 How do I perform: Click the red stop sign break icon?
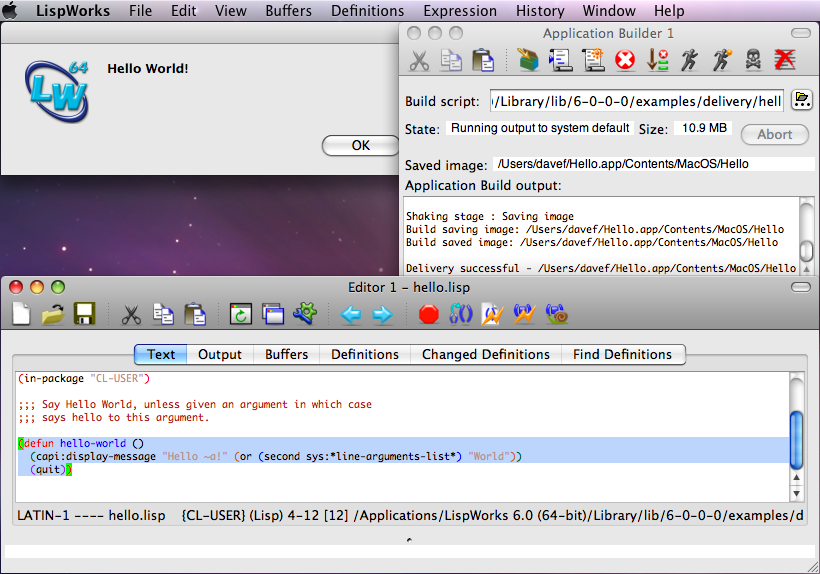coord(429,315)
